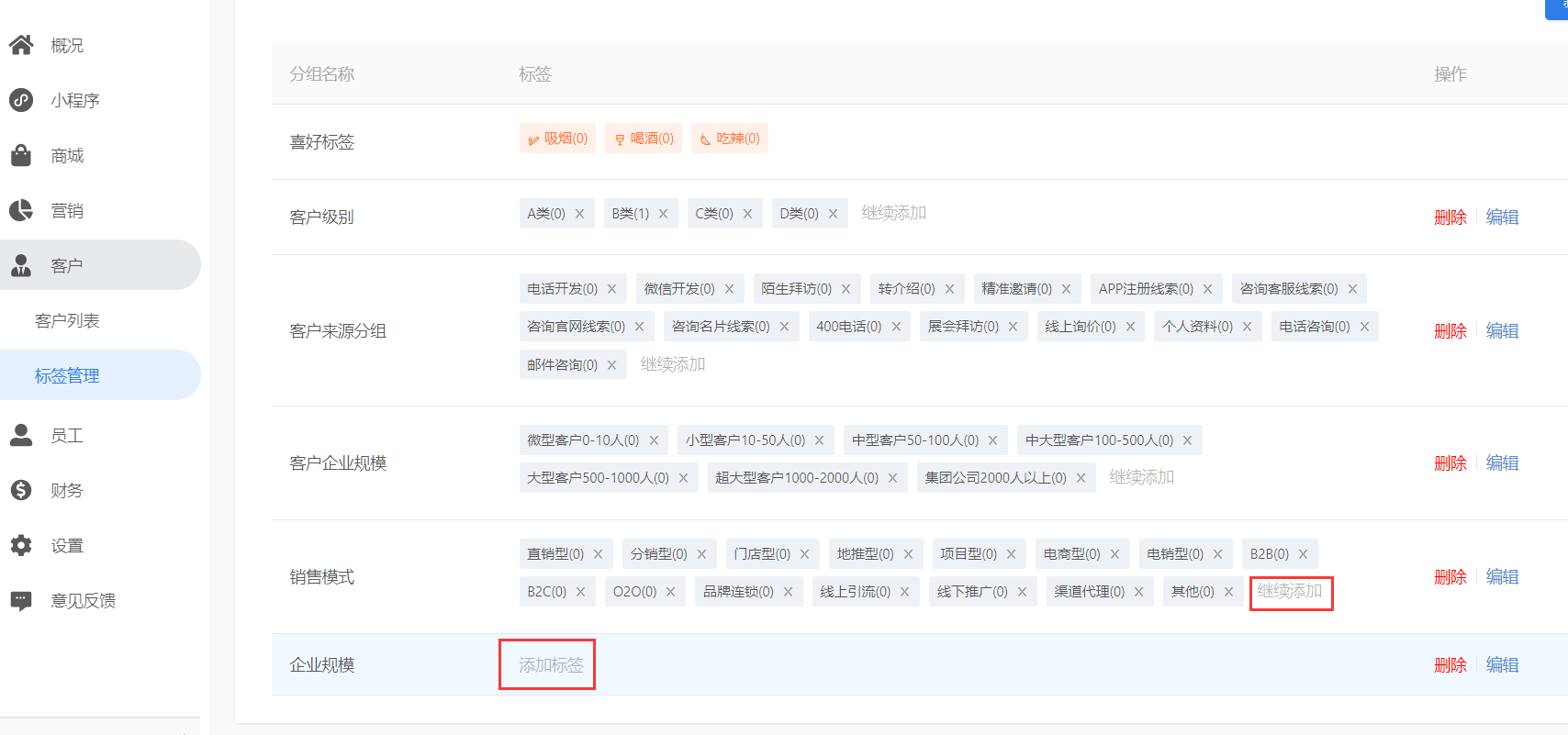Image resolution: width=1568 pixels, height=735 pixels.
Task: Remove the C类(0) tag with its X
Action: coord(748,214)
